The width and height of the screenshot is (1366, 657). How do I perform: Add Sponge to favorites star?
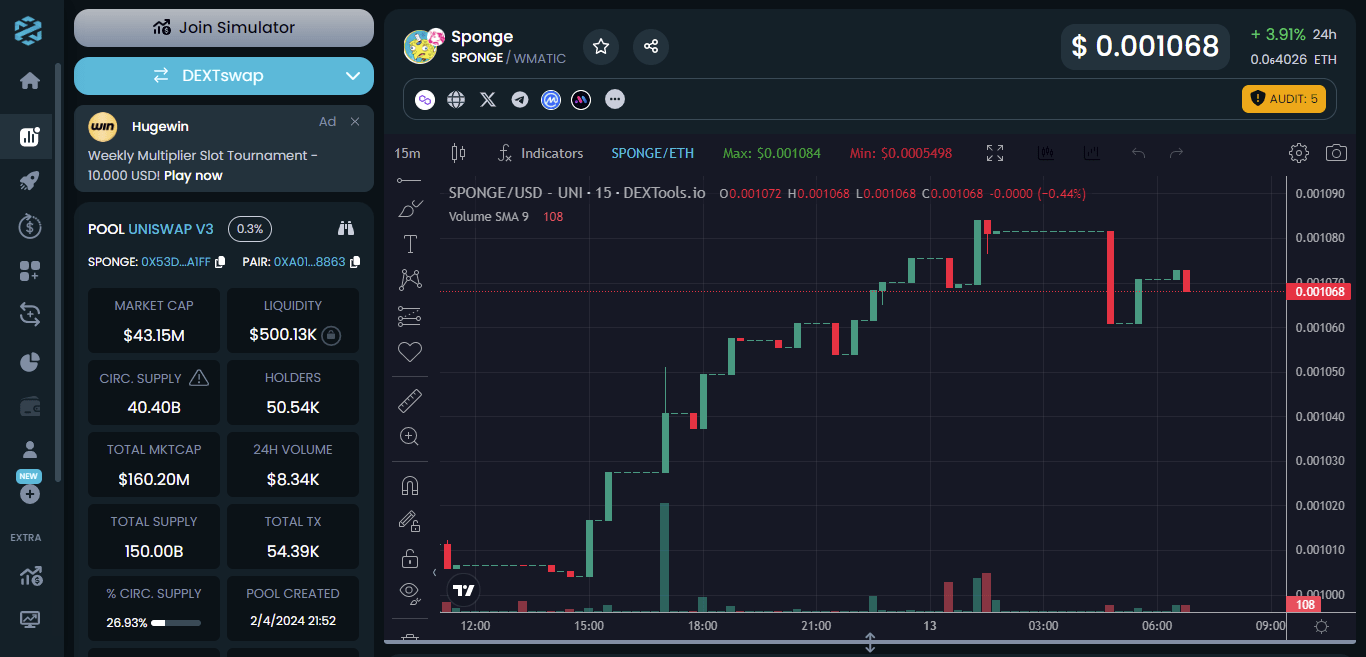tap(601, 46)
